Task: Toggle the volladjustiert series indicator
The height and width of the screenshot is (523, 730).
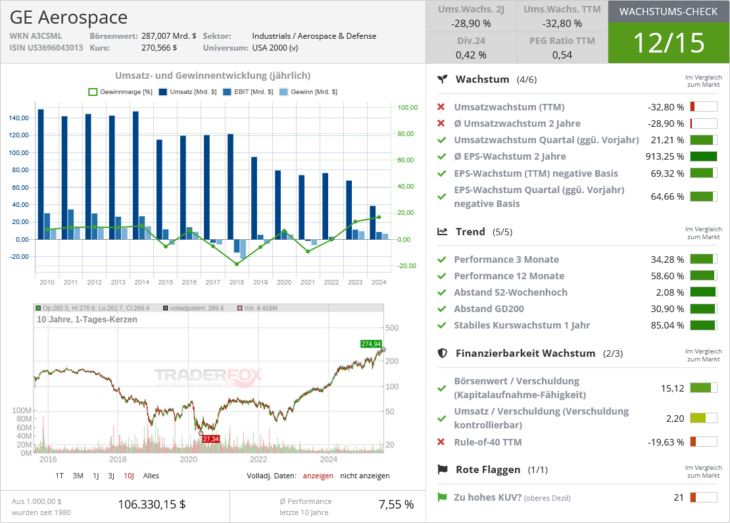Action: coord(193,308)
